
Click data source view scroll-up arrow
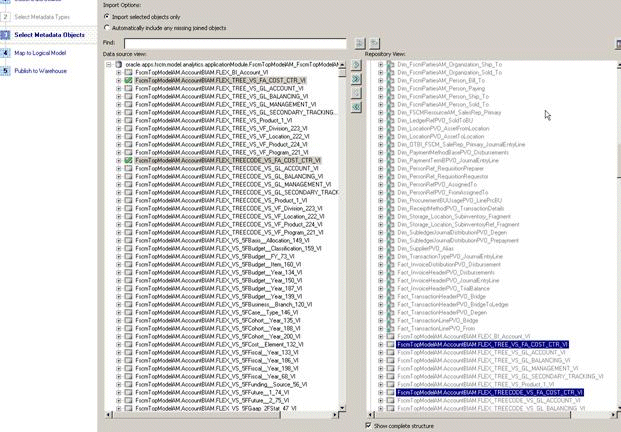(x=342, y=65)
